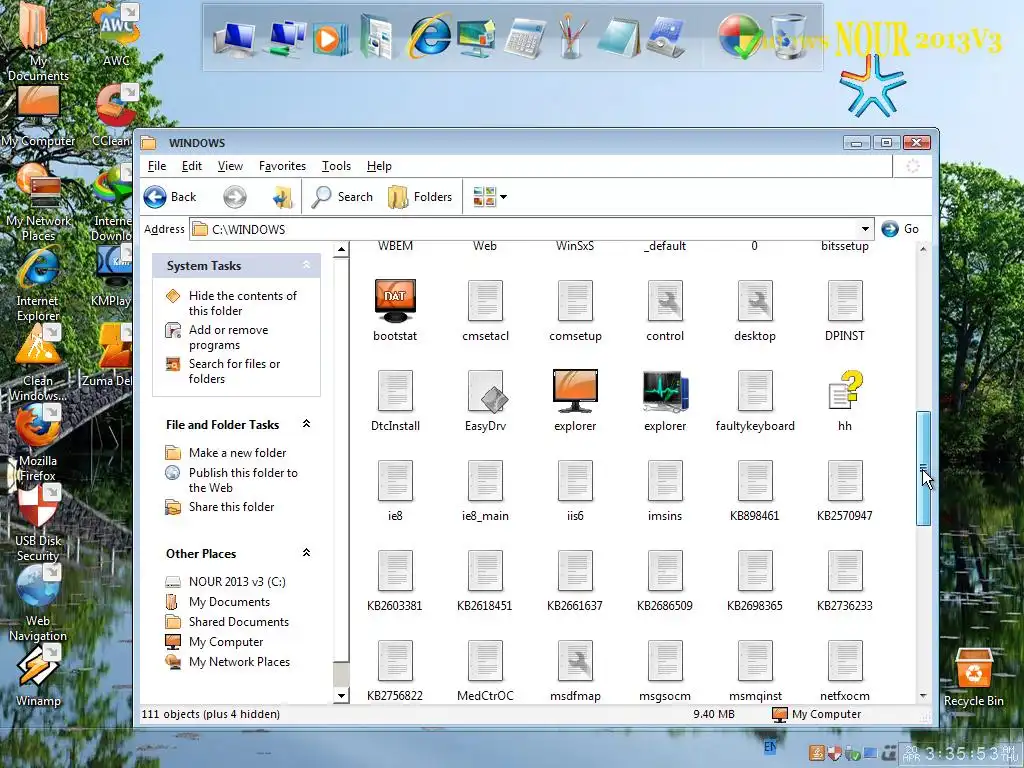This screenshot has height=768, width=1024.
Task: Open Shared Documents in Other Places
Action: tap(238, 622)
